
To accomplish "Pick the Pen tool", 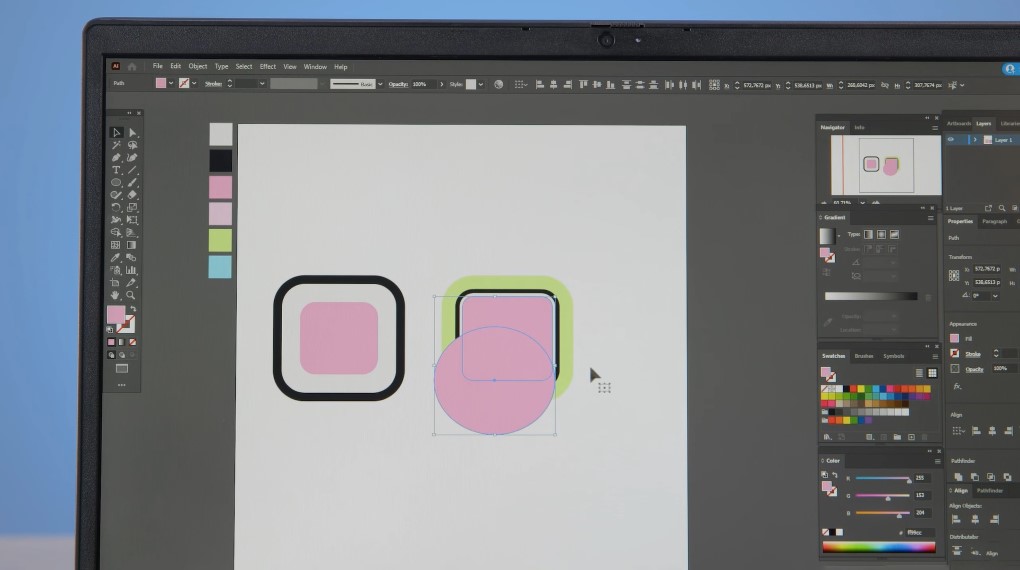I will [x=116, y=157].
